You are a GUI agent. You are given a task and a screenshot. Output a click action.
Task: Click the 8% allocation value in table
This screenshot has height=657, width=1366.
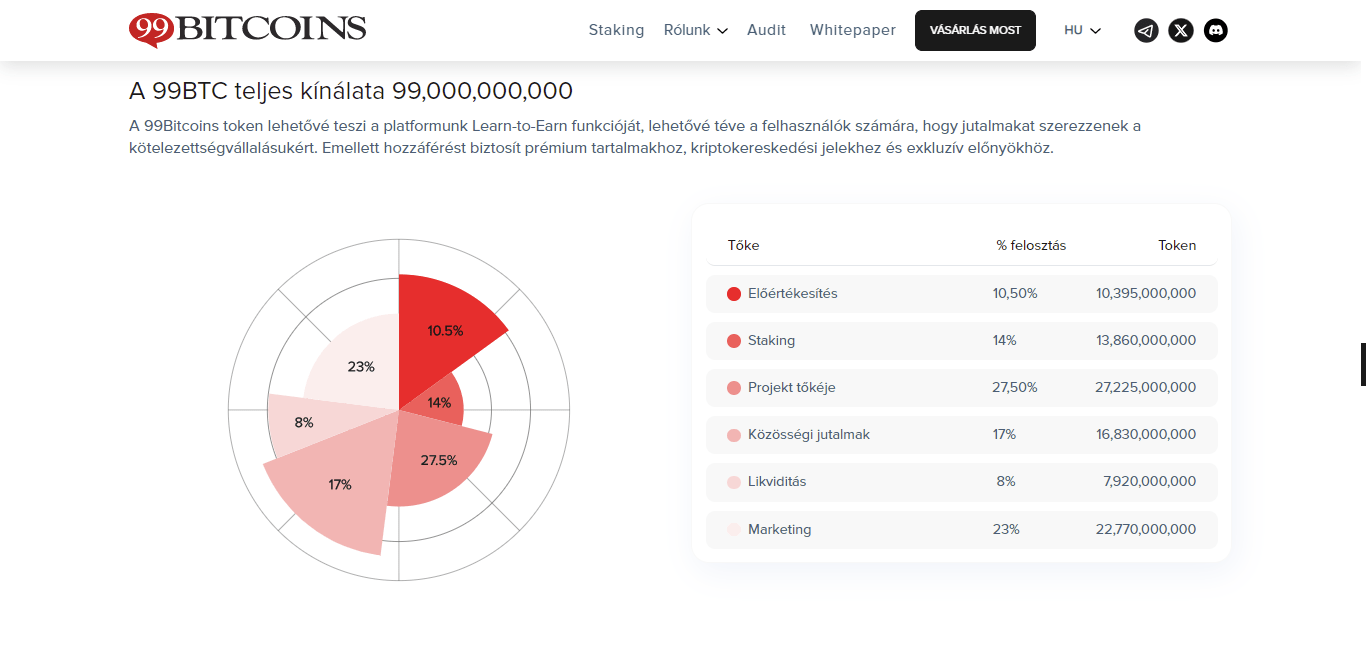1006,482
